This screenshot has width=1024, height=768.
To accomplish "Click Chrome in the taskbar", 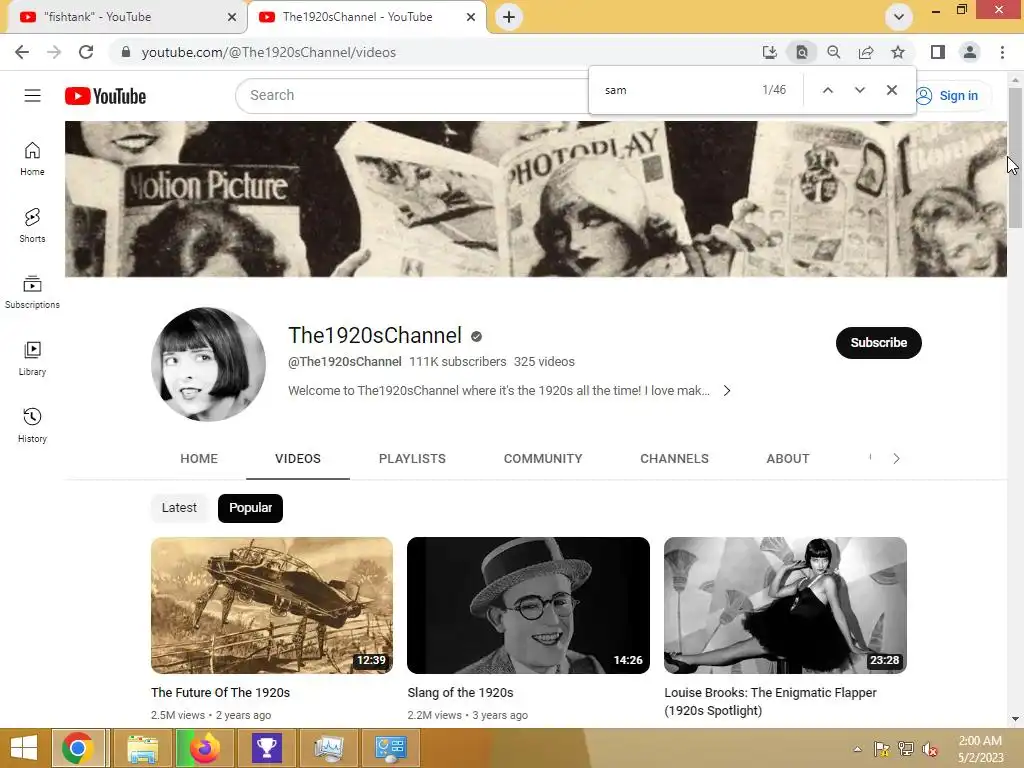I will [78, 748].
